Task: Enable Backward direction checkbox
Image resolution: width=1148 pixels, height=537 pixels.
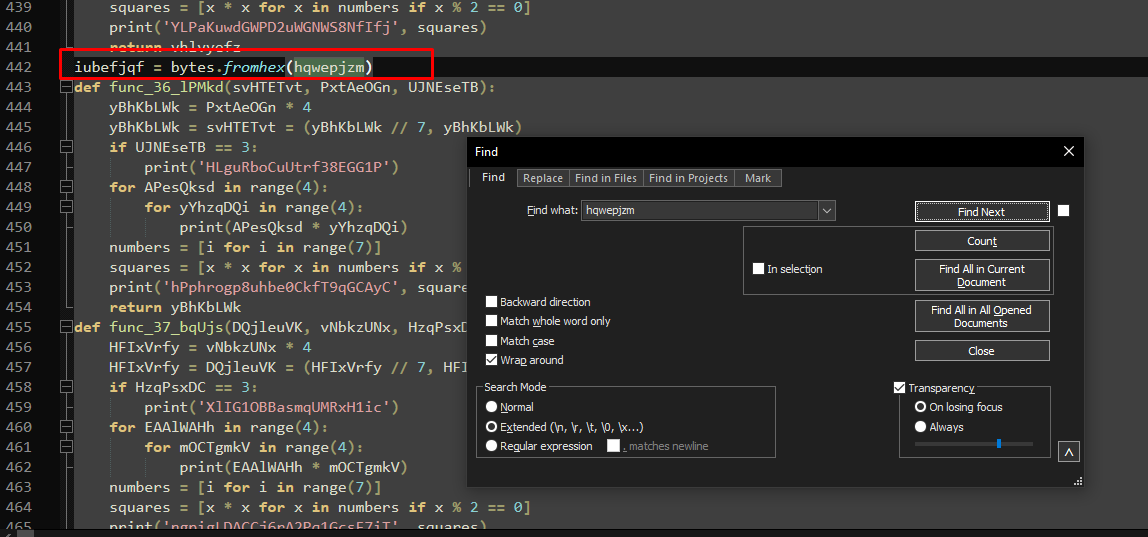Action: 491,302
